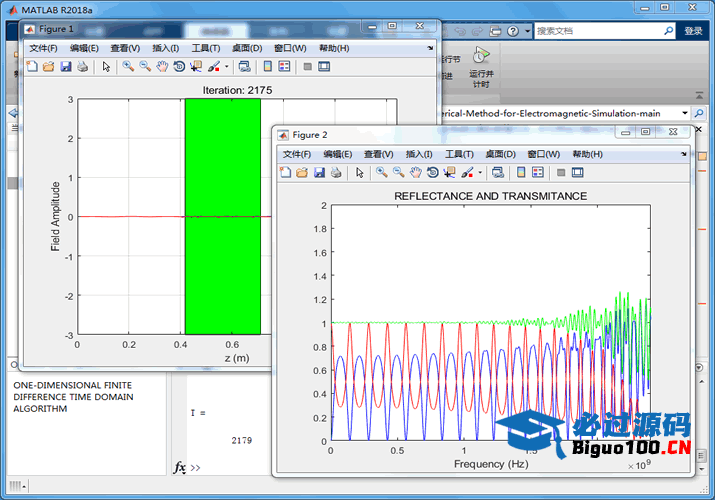Toggle Zoom In tool in Figure 1
Viewport: 715px width, 500px height.
pos(128,67)
